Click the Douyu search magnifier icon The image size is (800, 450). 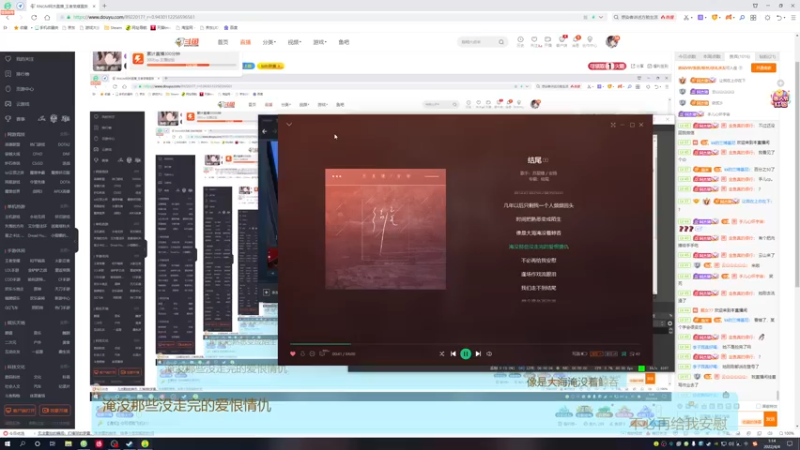tap(502, 42)
